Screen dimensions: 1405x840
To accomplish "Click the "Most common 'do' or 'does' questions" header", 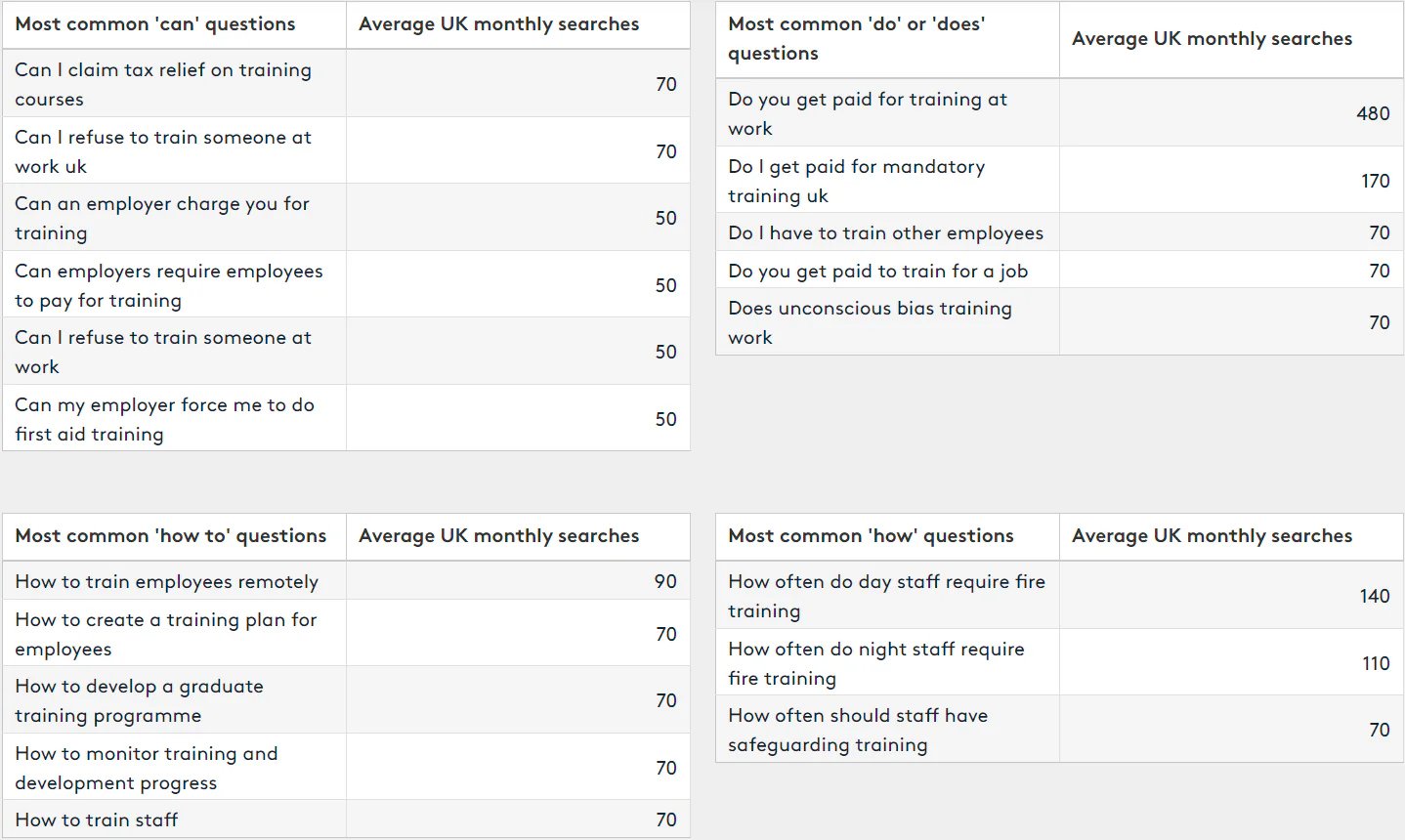I will [x=856, y=39].
